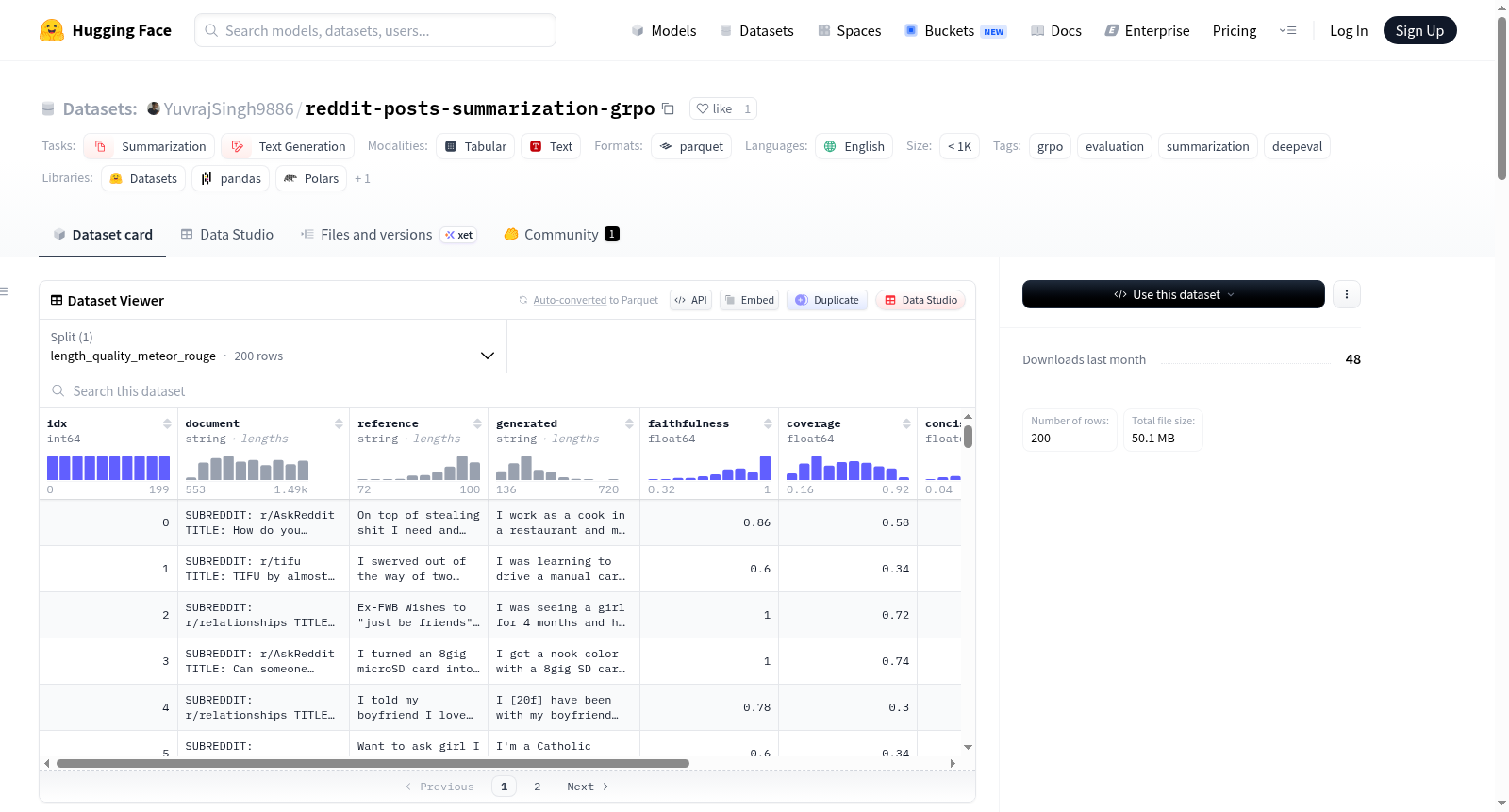This screenshot has width=1509, height=812.
Task: Focus the Search this dataset field
Action: [x=507, y=390]
